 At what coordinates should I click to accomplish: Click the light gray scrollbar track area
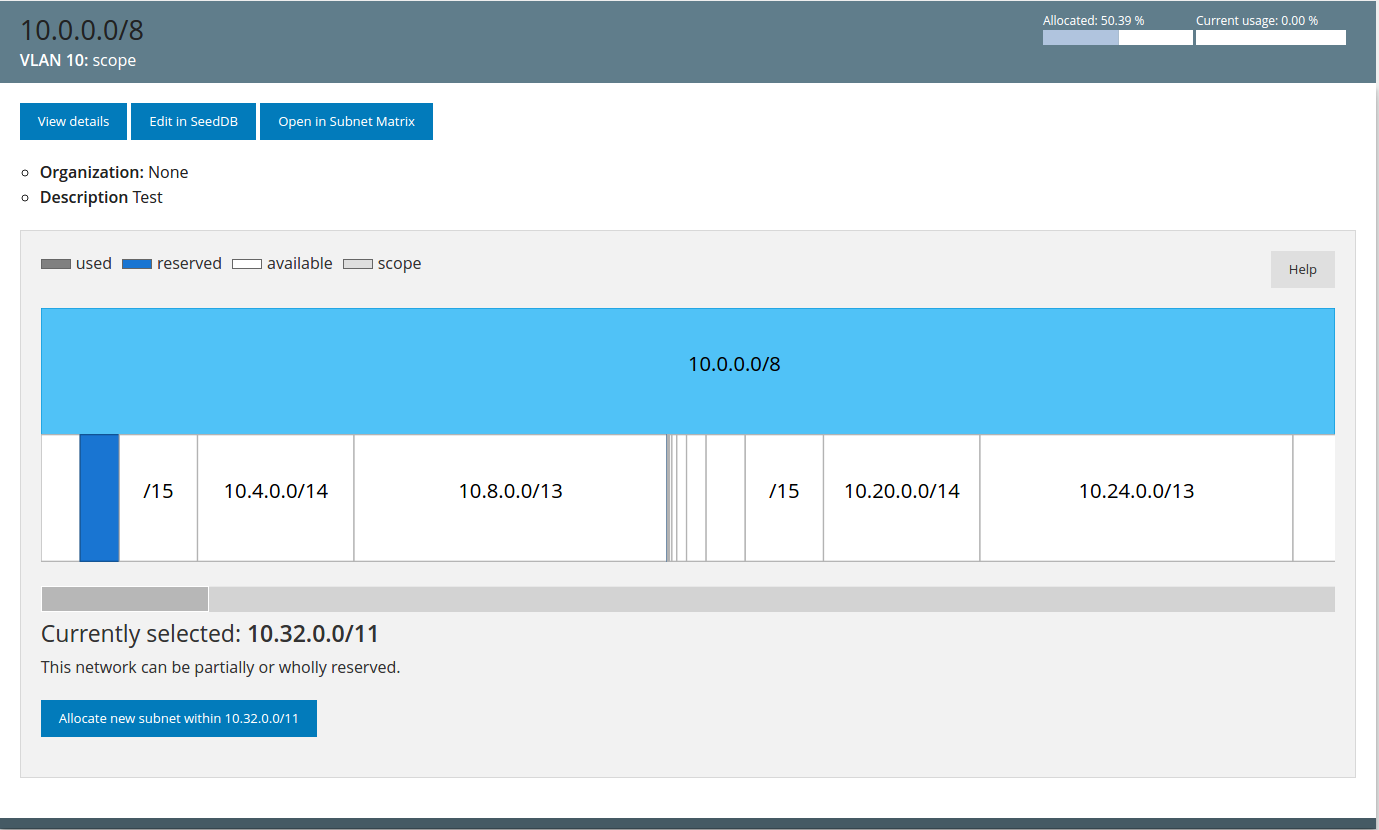pos(770,599)
